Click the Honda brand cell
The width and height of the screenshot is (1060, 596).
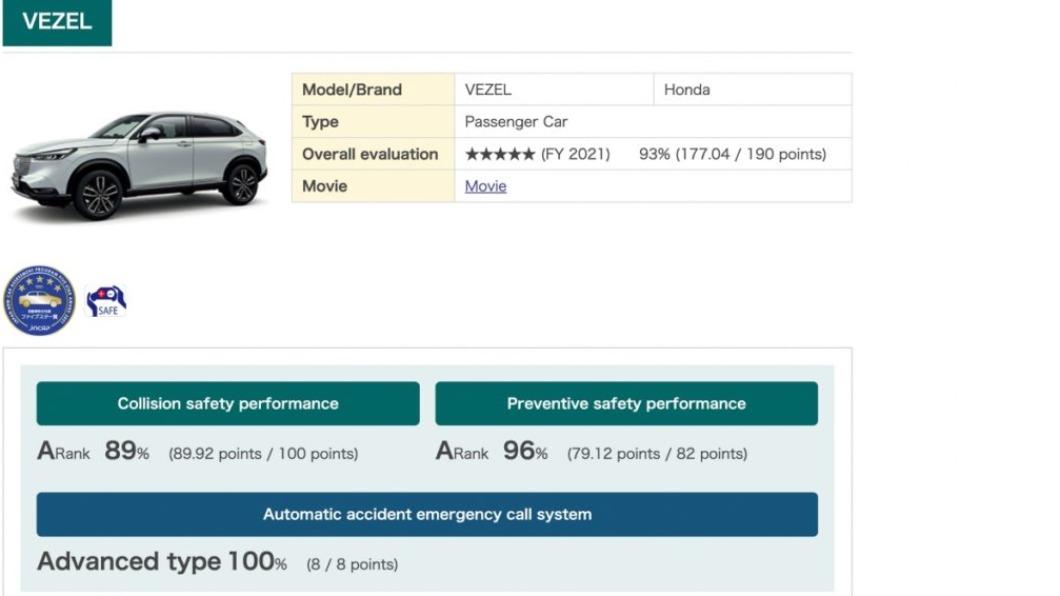752,89
